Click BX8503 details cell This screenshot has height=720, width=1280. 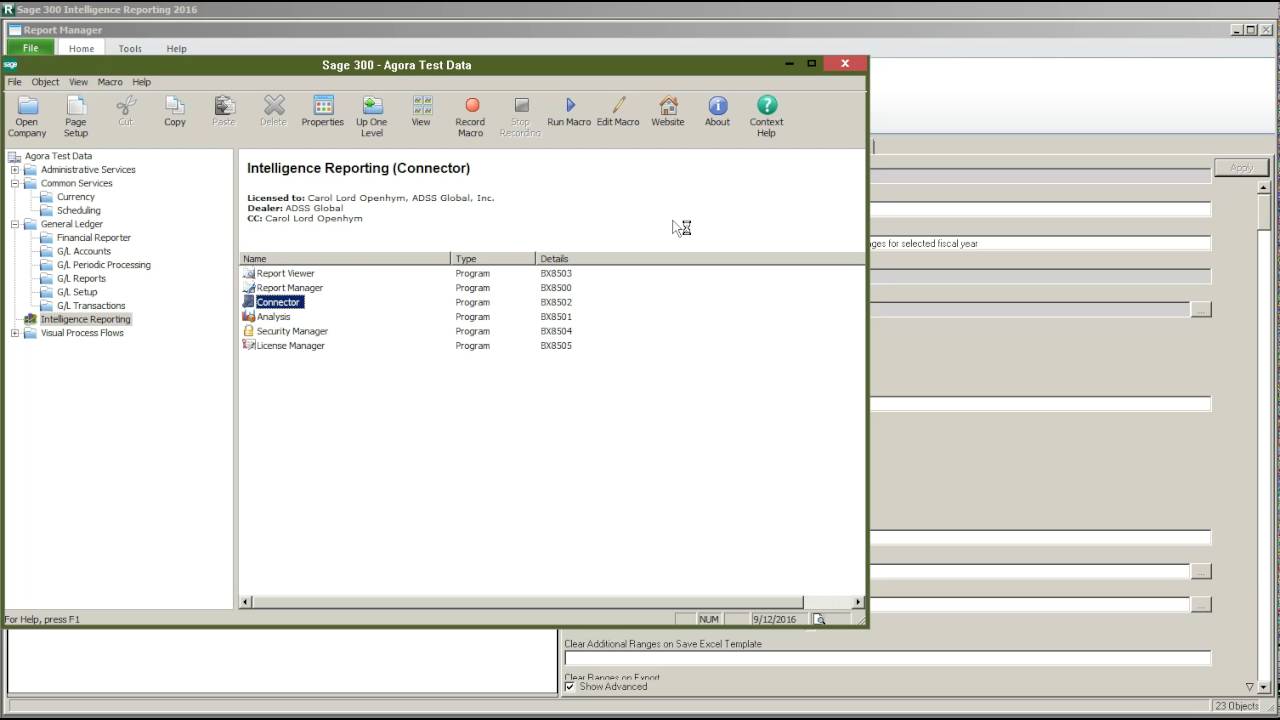[556, 273]
